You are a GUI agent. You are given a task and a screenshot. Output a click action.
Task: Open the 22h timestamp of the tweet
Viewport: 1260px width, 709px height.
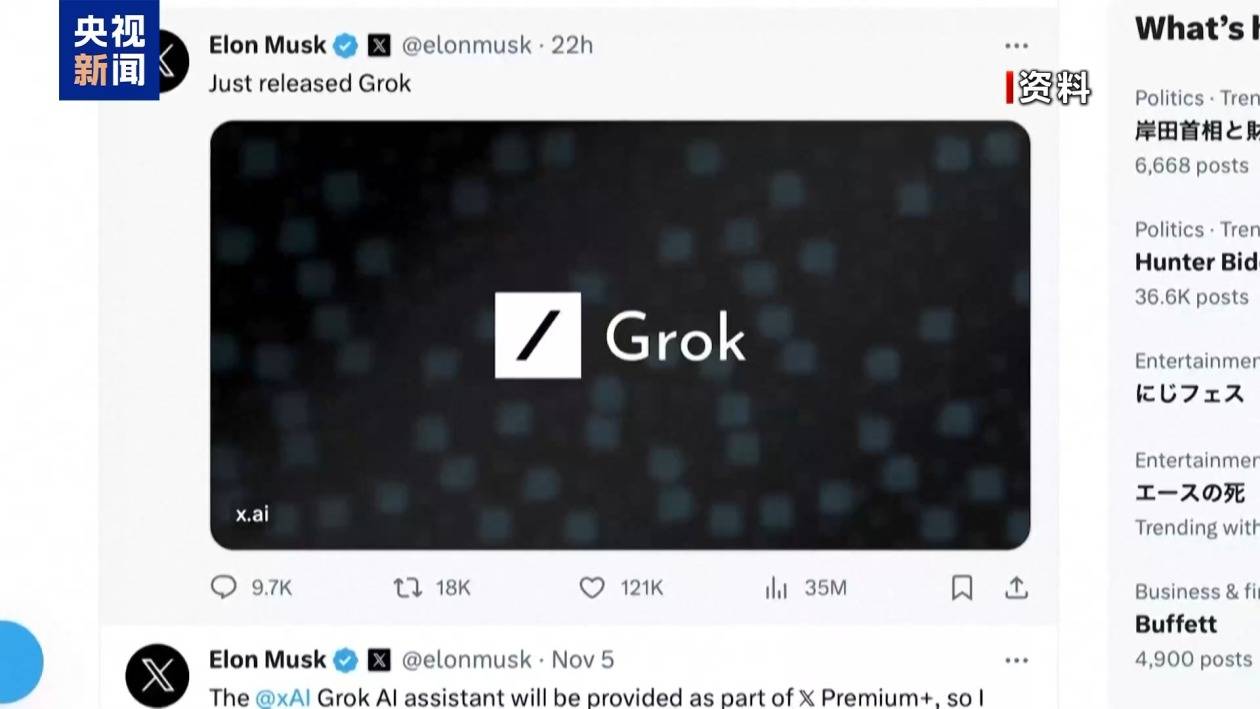572,45
